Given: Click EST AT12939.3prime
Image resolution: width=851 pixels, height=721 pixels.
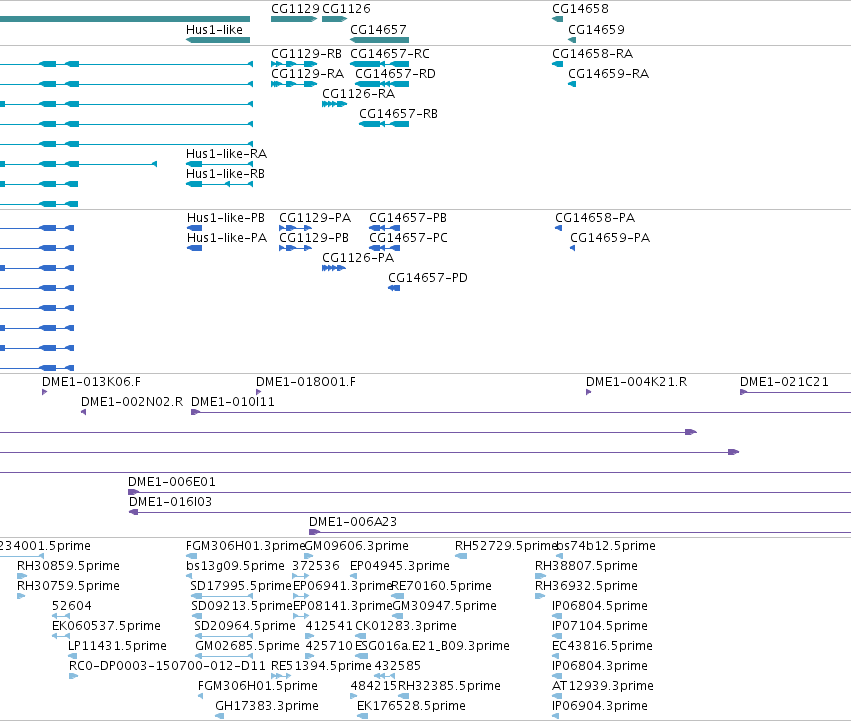Looking at the screenshot, I should click(x=602, y=686).
